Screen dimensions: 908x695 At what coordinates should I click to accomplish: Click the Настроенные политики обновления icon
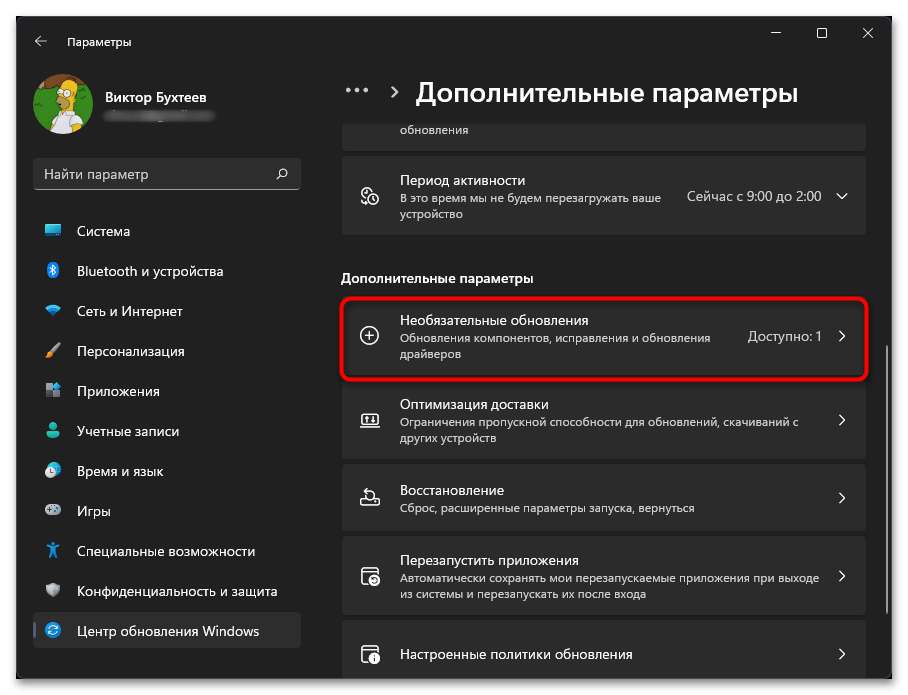370,654
